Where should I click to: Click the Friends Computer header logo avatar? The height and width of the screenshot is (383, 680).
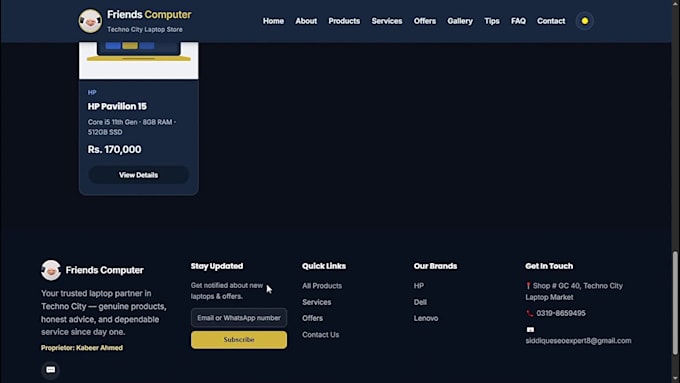90,21
